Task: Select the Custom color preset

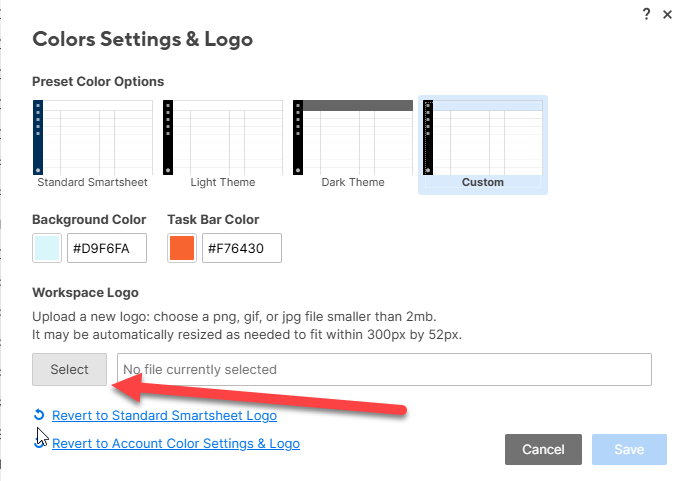Action: tap(483, 137)
